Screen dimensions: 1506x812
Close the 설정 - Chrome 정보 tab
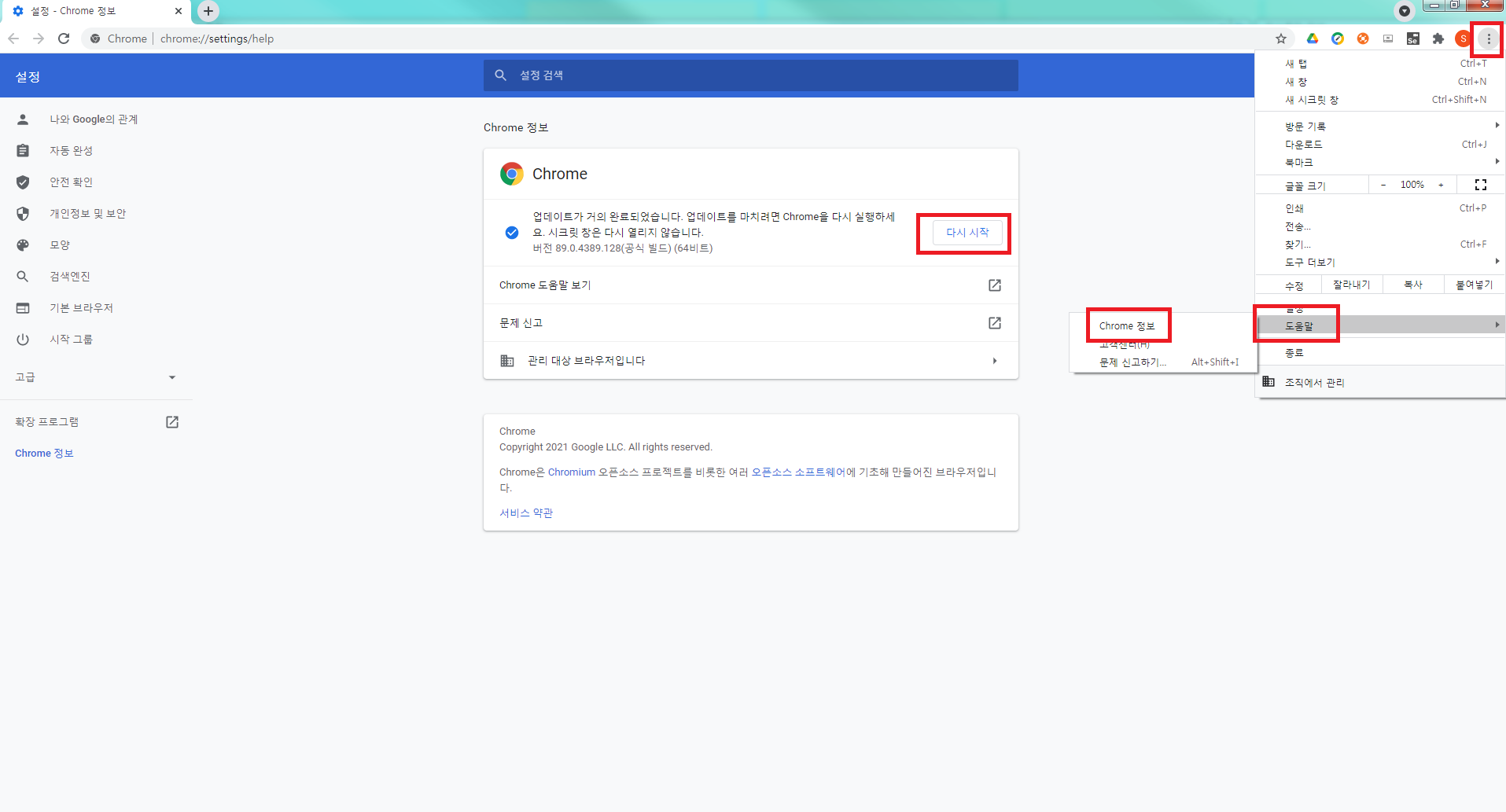pyautogui.click(x=179, y=11)
